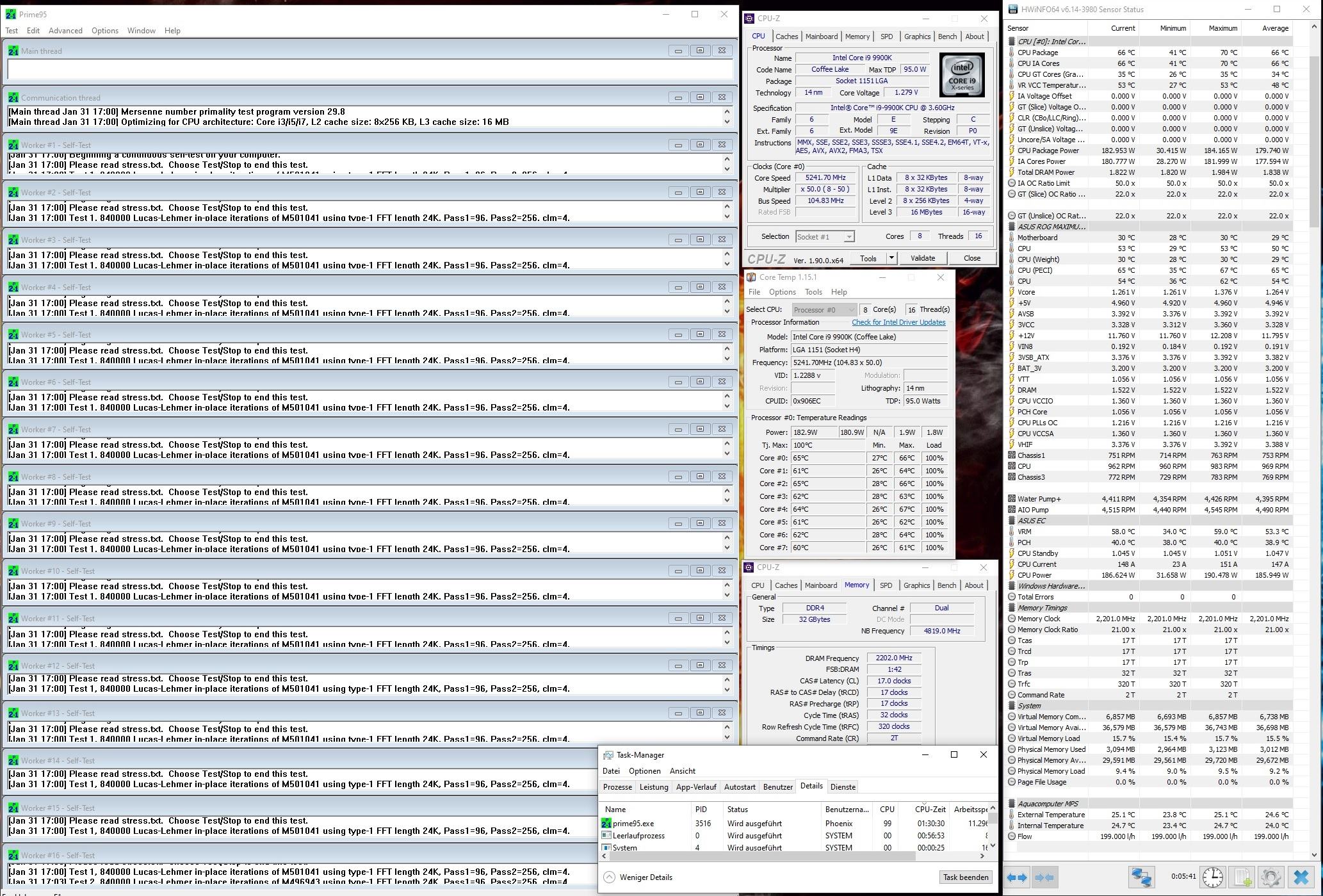The width and height of the screenshot is (1323, 896).
Task: Open Task-Manager Ansicht menu
Action: point(683,771)
